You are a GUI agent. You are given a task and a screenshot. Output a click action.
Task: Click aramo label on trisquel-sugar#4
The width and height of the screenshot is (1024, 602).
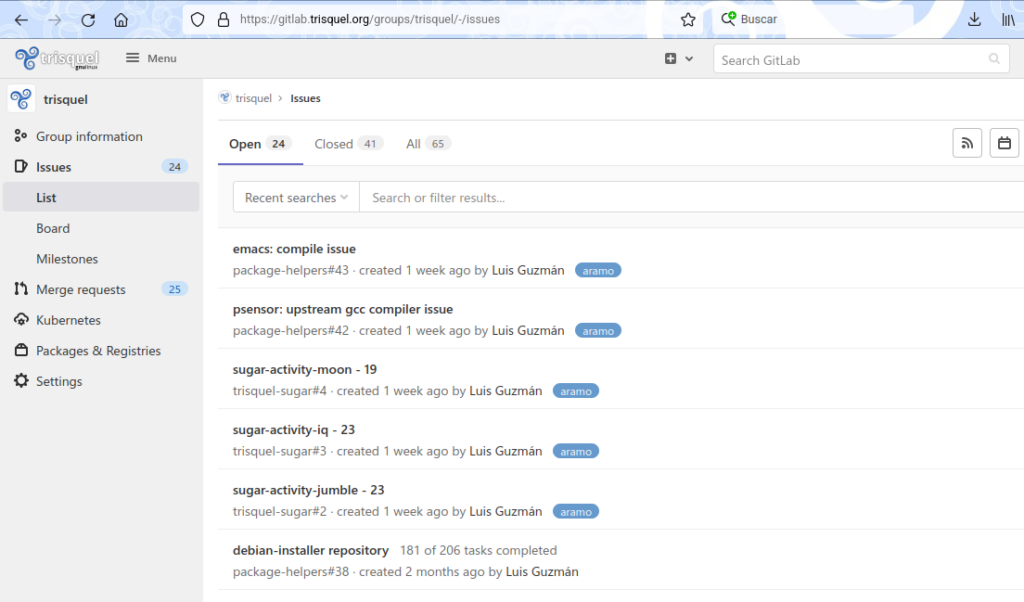coord(575,391)
